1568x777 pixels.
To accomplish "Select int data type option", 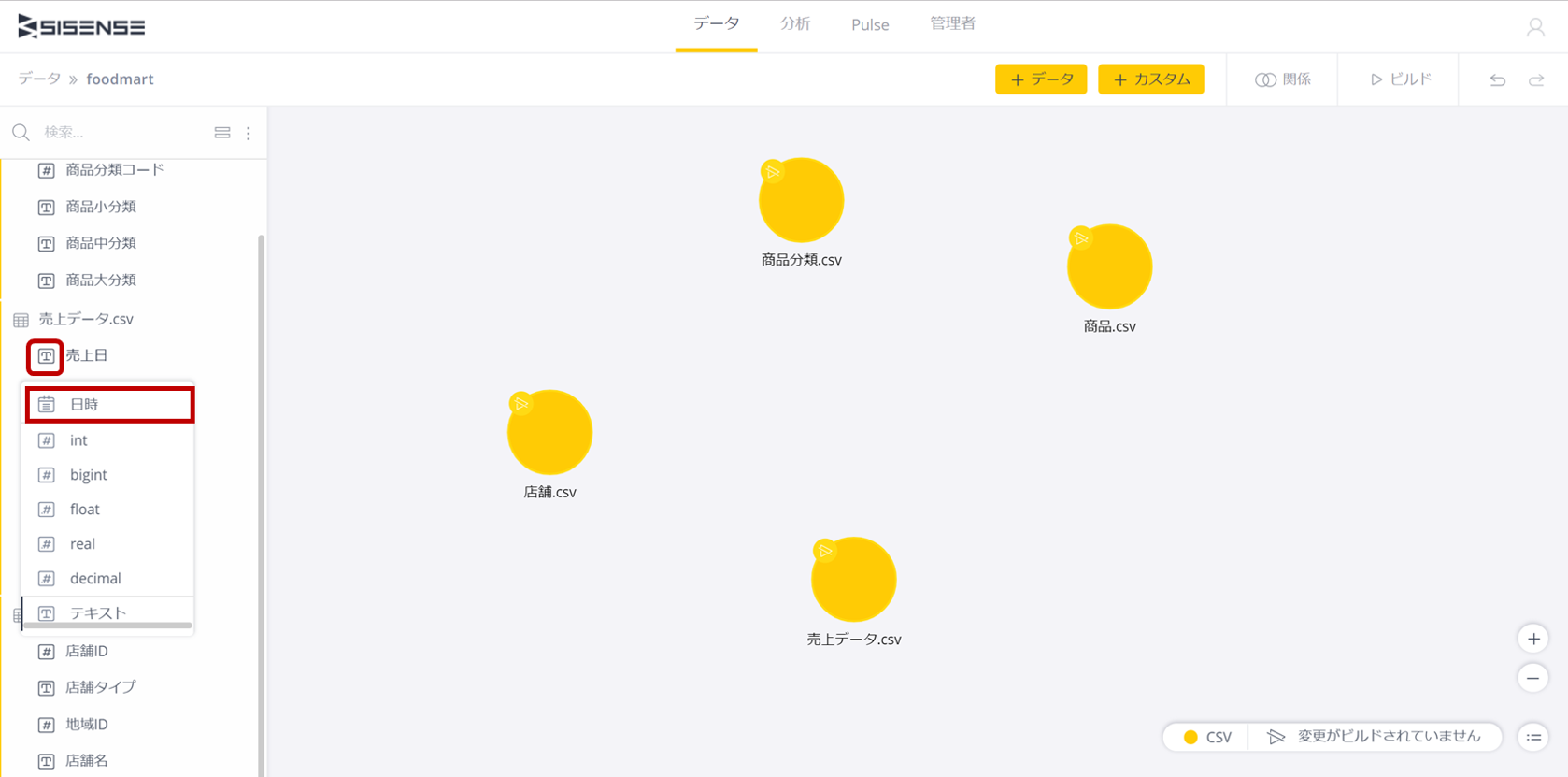I will click(x=107, y=440).
